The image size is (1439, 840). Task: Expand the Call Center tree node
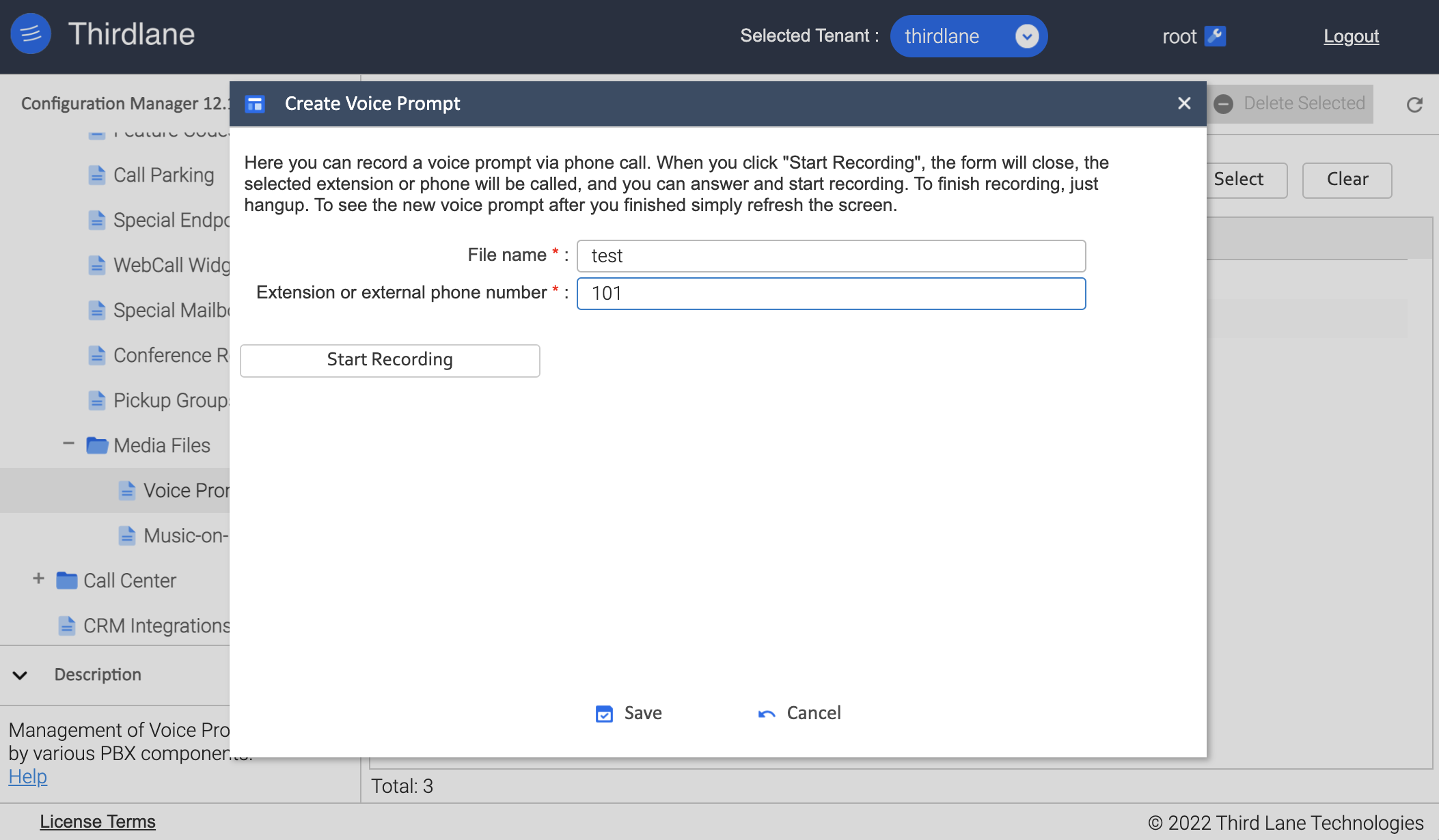(x=38, y=579)
